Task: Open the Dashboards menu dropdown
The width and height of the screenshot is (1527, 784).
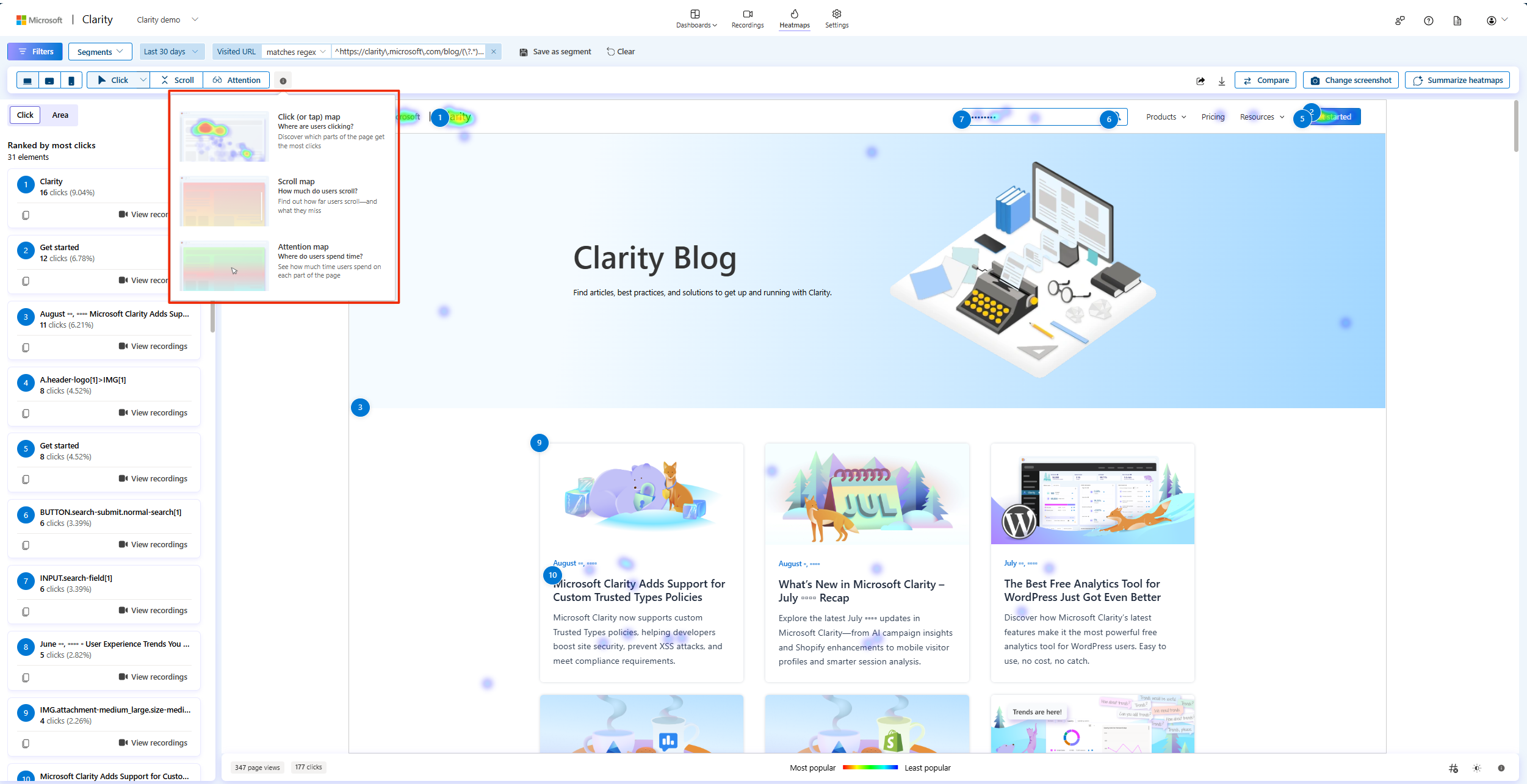Action: 696,19
